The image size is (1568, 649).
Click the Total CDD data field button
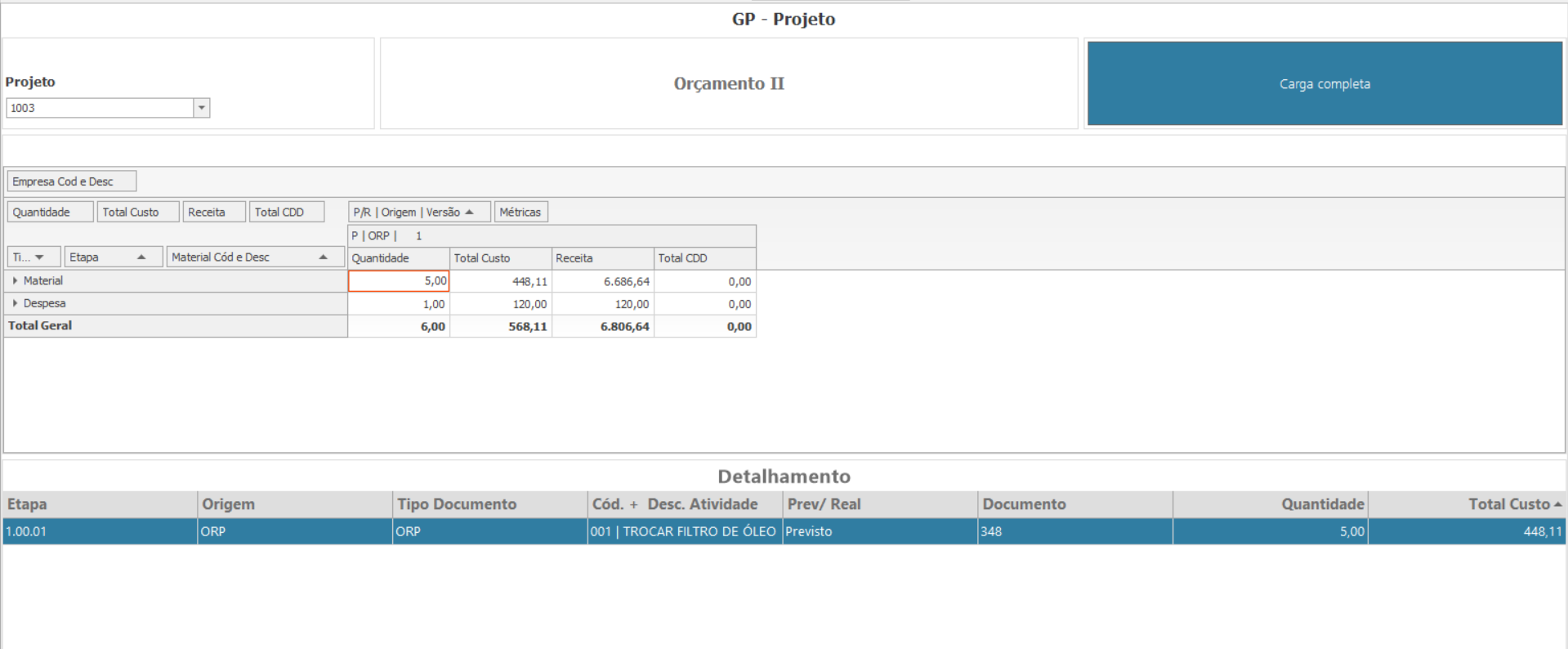pyautogui.click(x=287, y=212)
